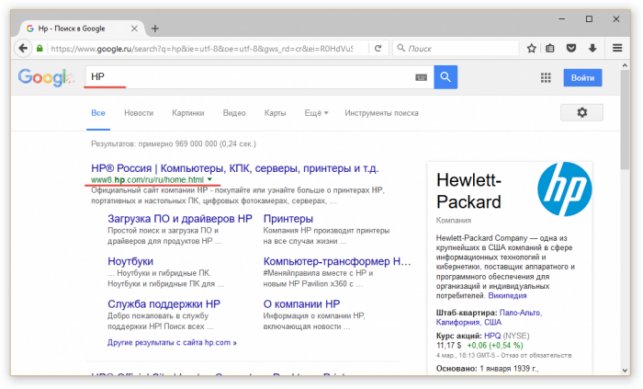This screenshot has width=643, height=389.
Task: Click the scrollbar down arrow
Action: [x=625, y=370]
